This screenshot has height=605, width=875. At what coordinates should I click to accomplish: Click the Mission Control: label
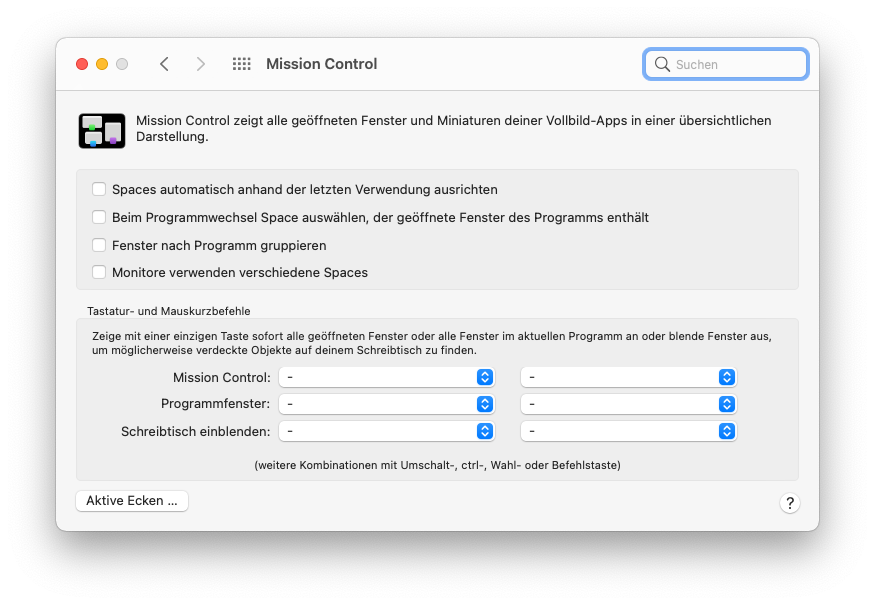[222, 377]
